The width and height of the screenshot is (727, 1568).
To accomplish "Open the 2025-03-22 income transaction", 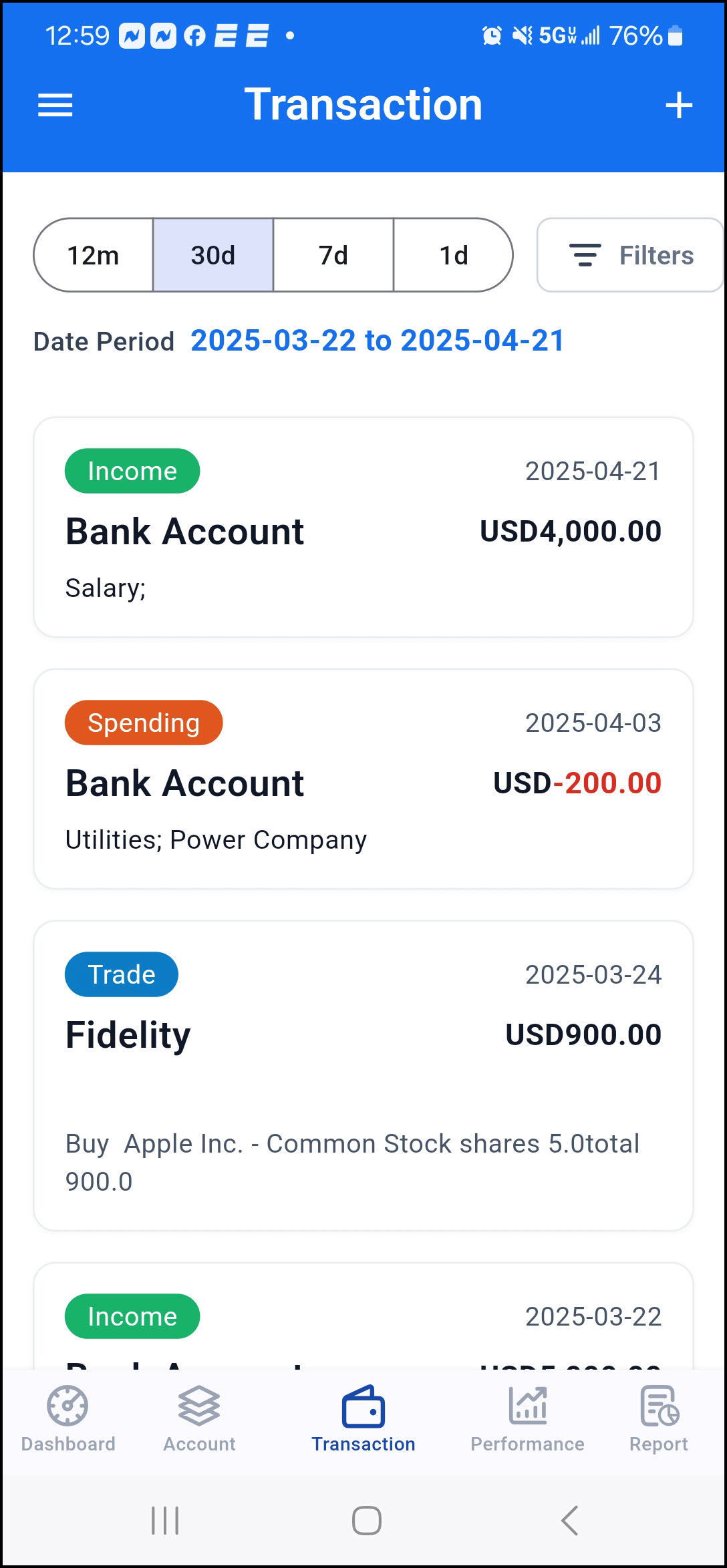I will 363,1316.
